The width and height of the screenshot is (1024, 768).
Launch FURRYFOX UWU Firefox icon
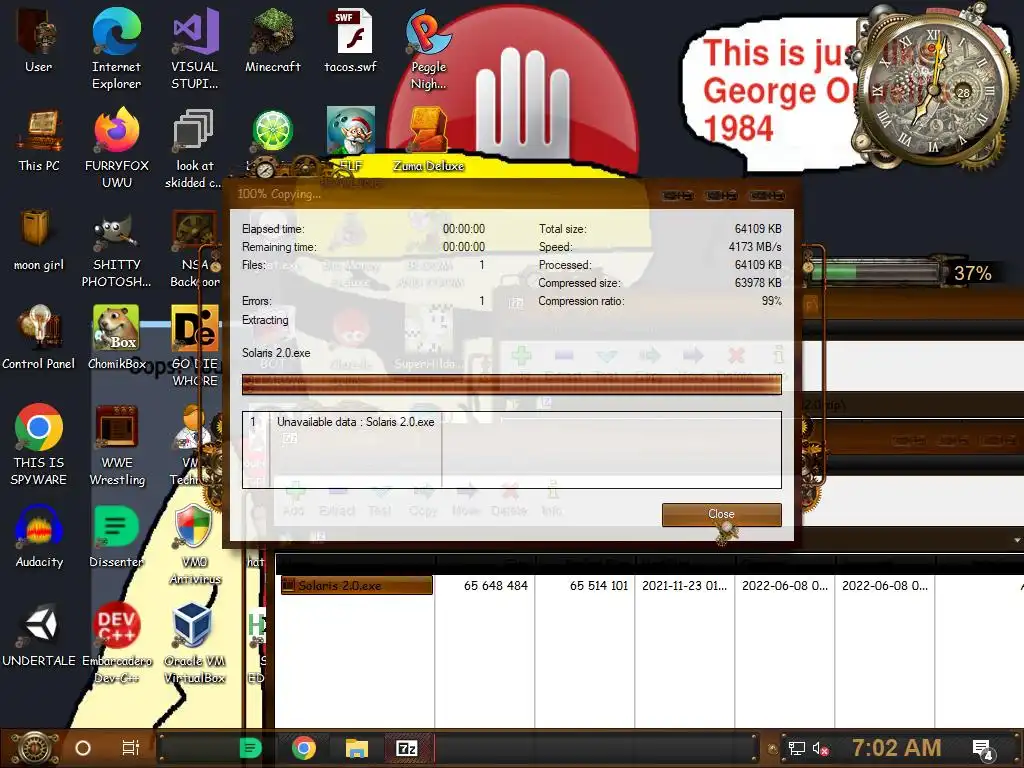pyautogui.click(x=116, y=148)
